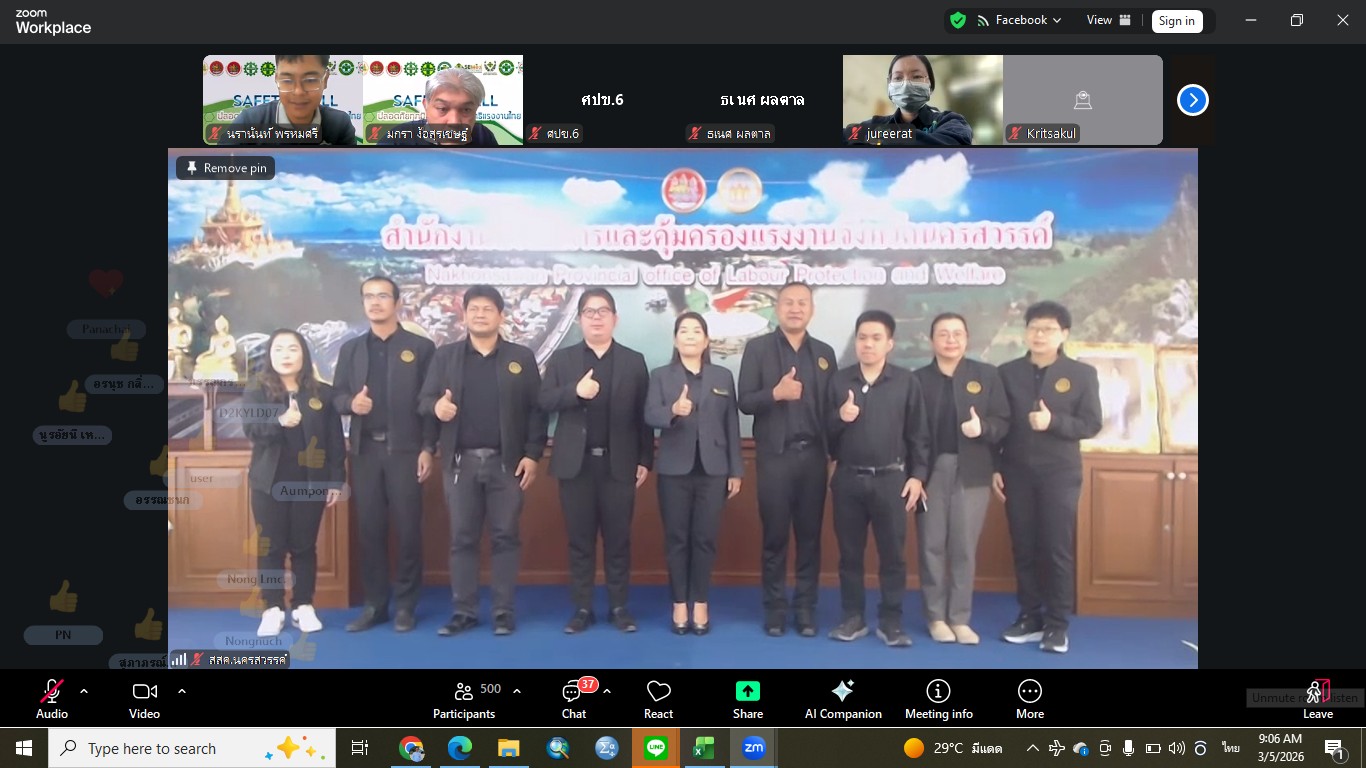Open the View layout menu

point(1109,20)
